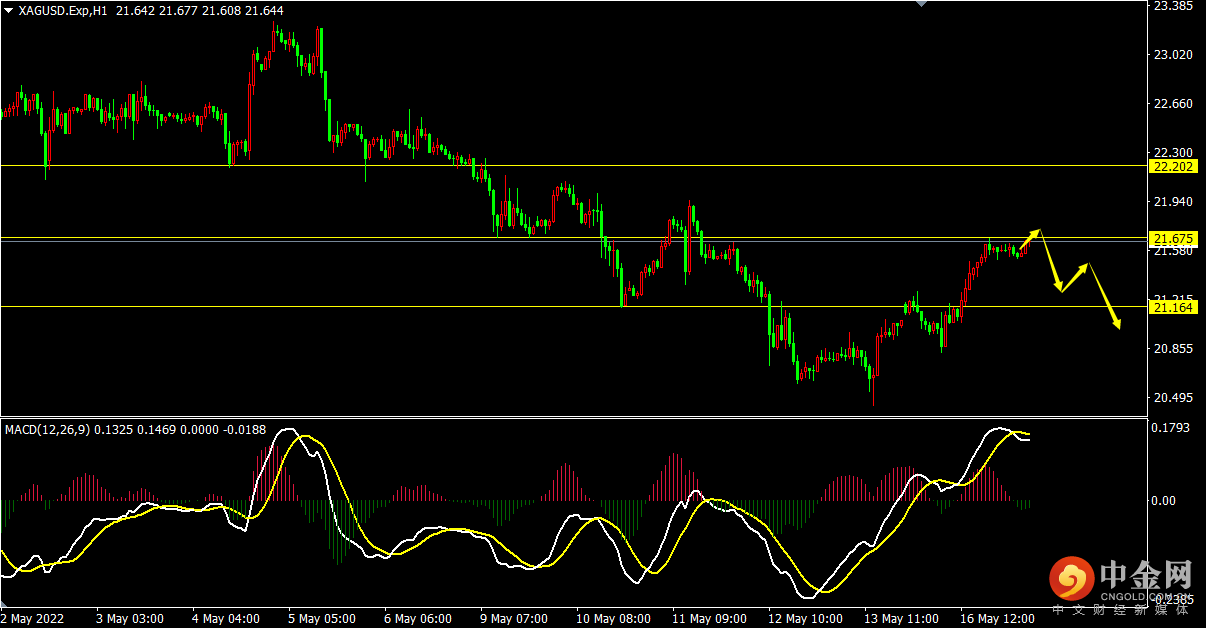Click the 0.1793 value on MACD scale
1206x628 pixels.
click(x=1172, y=429)
